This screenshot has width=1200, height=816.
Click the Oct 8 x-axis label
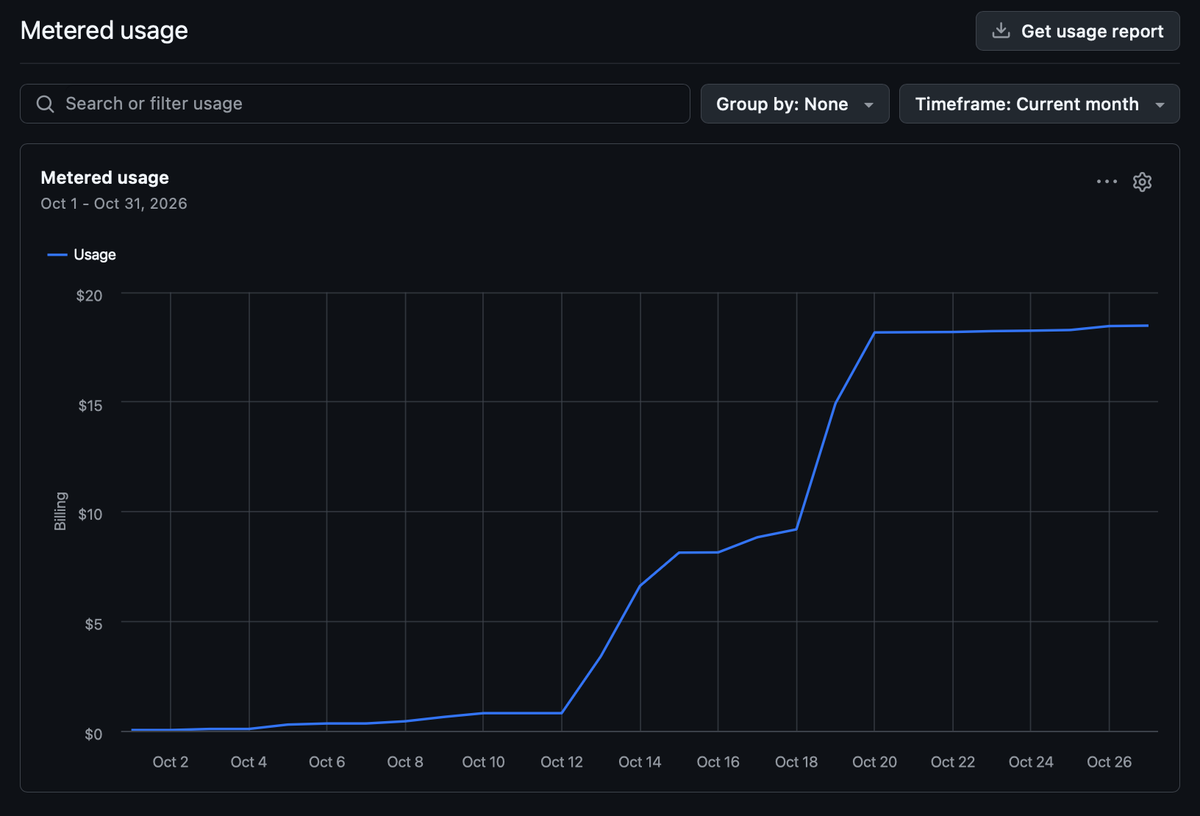point(405,762)
